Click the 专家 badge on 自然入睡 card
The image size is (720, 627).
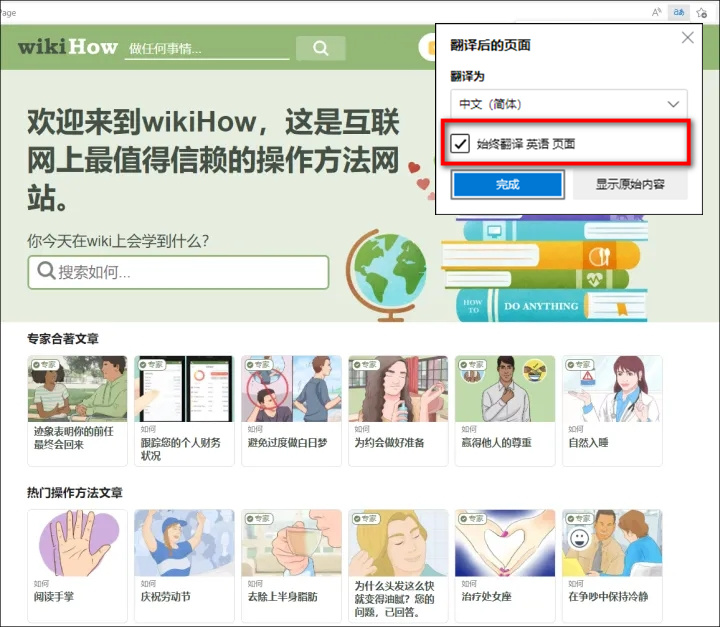click(580, 365)
